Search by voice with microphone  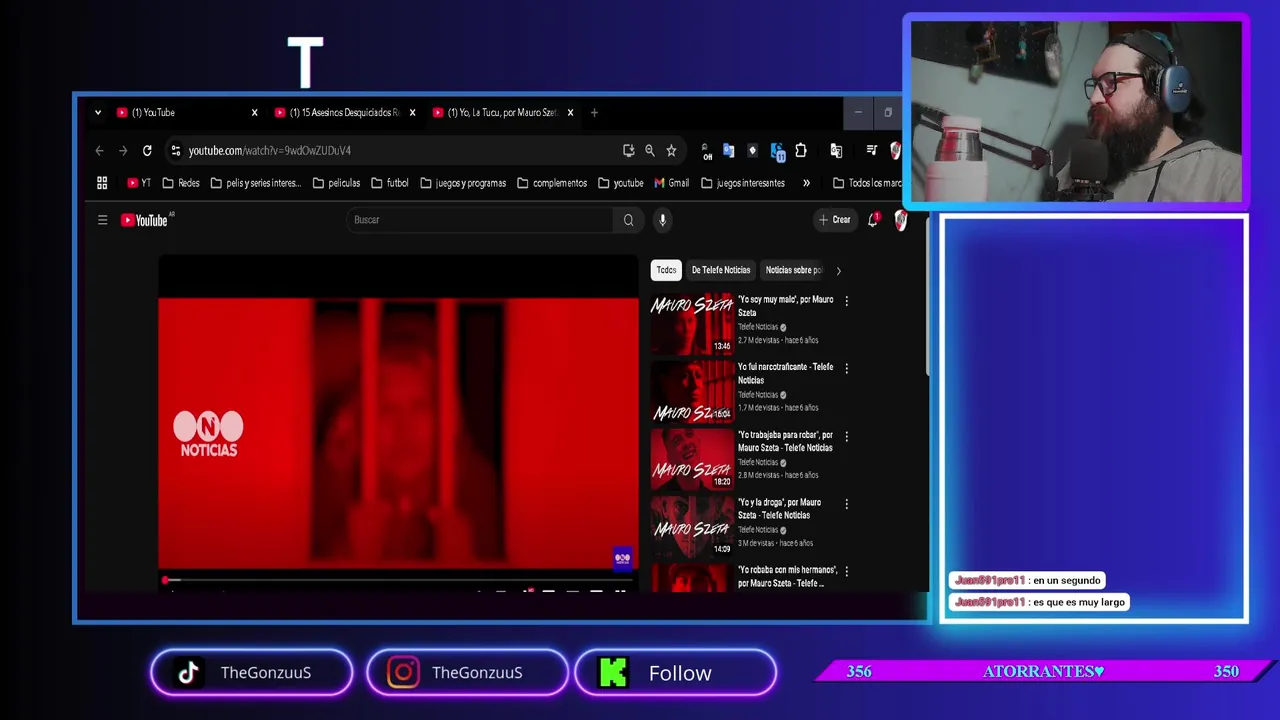click(x=662, y=220)
